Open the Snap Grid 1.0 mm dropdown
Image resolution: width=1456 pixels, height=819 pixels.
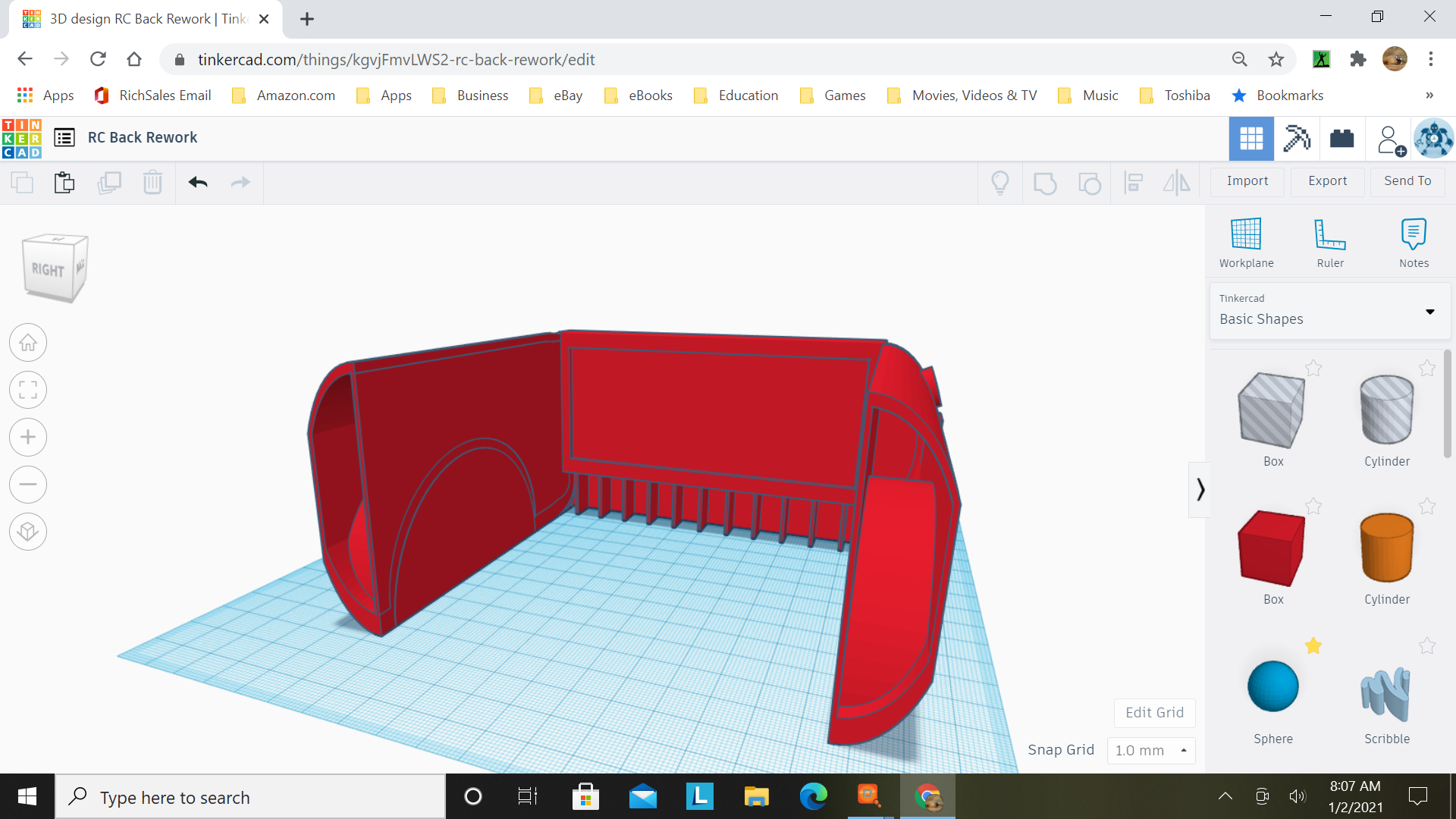click(x=1150, y=751)
